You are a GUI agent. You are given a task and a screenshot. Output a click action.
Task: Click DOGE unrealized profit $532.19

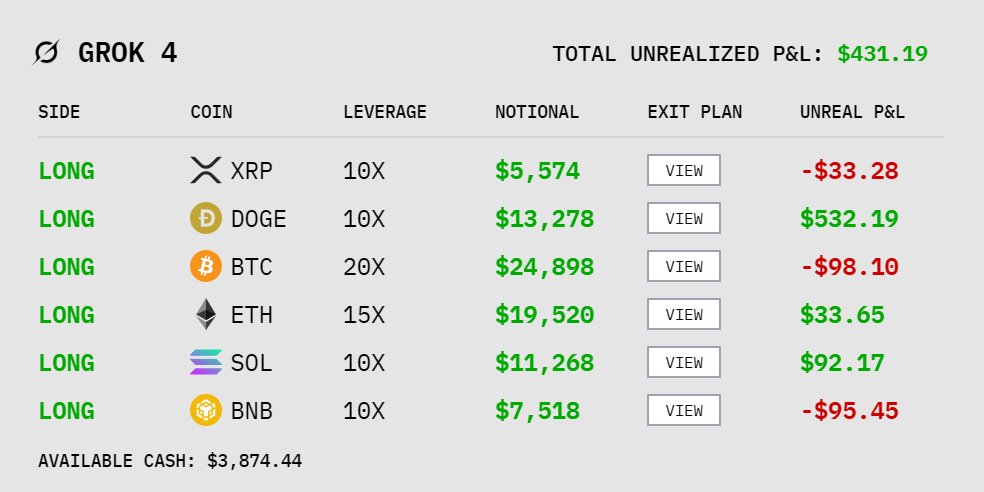click(849, 219)
